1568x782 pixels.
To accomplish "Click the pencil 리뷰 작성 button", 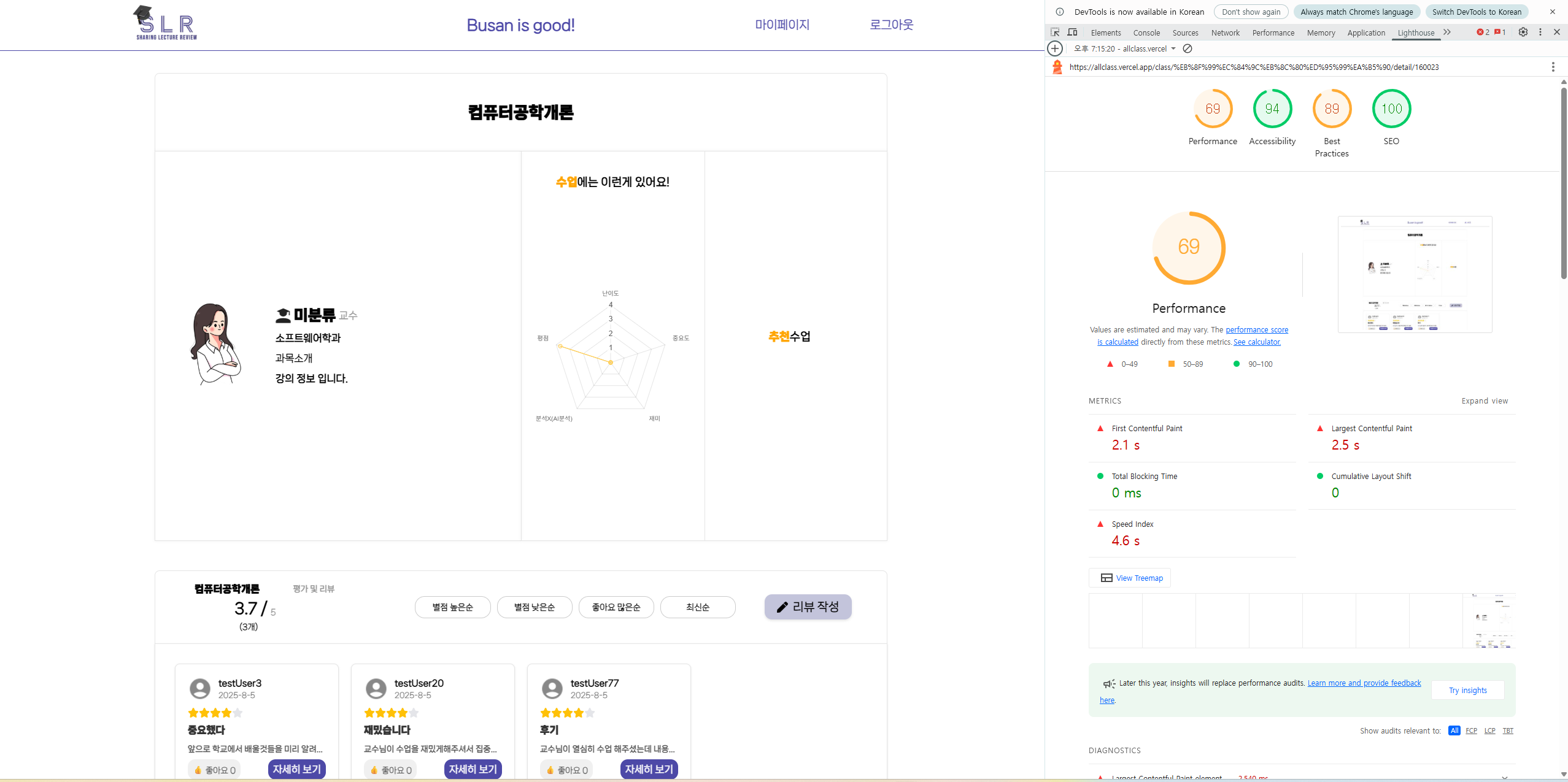I will (808, 607).
